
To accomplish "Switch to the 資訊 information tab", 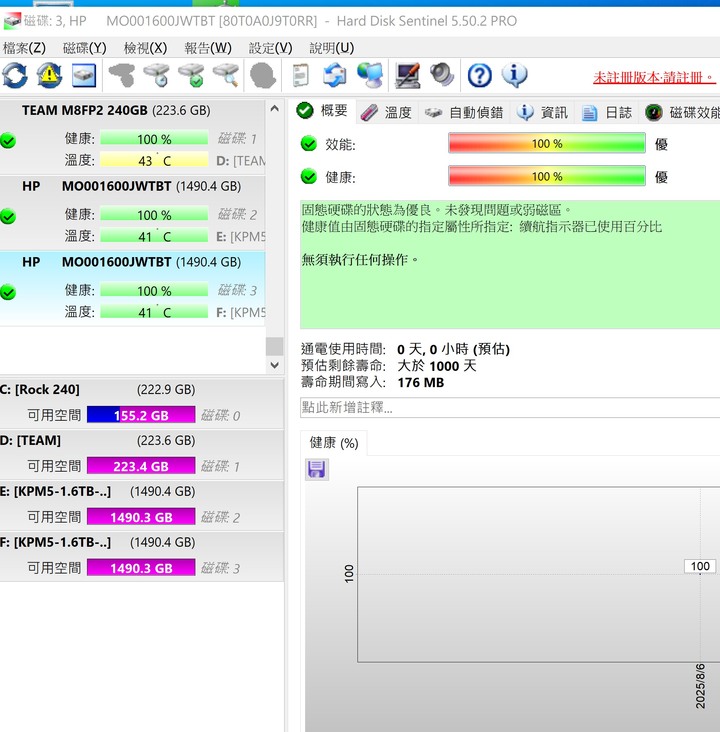I will (542, 113).
